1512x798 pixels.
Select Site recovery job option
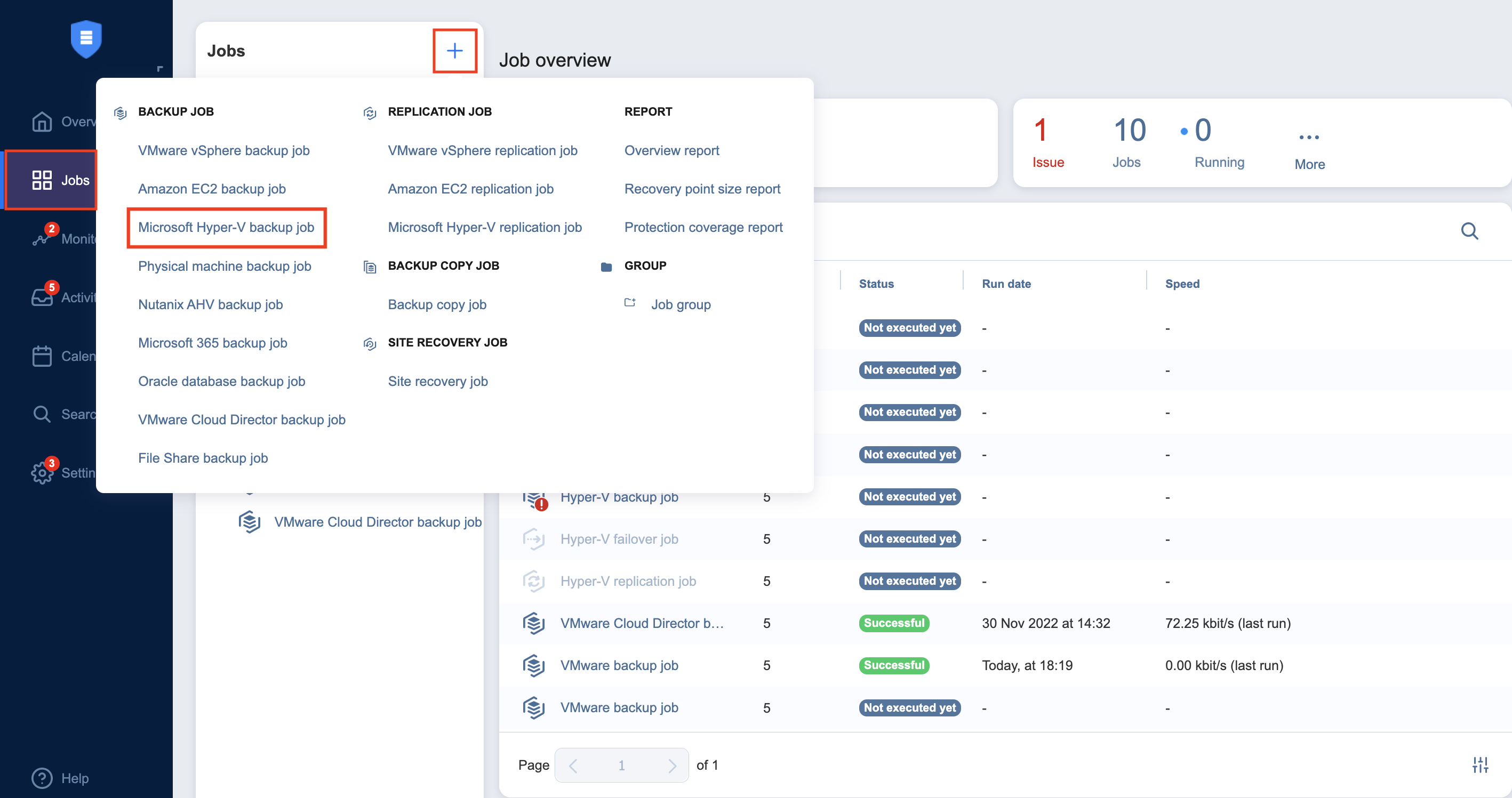[x=437, y=381]
